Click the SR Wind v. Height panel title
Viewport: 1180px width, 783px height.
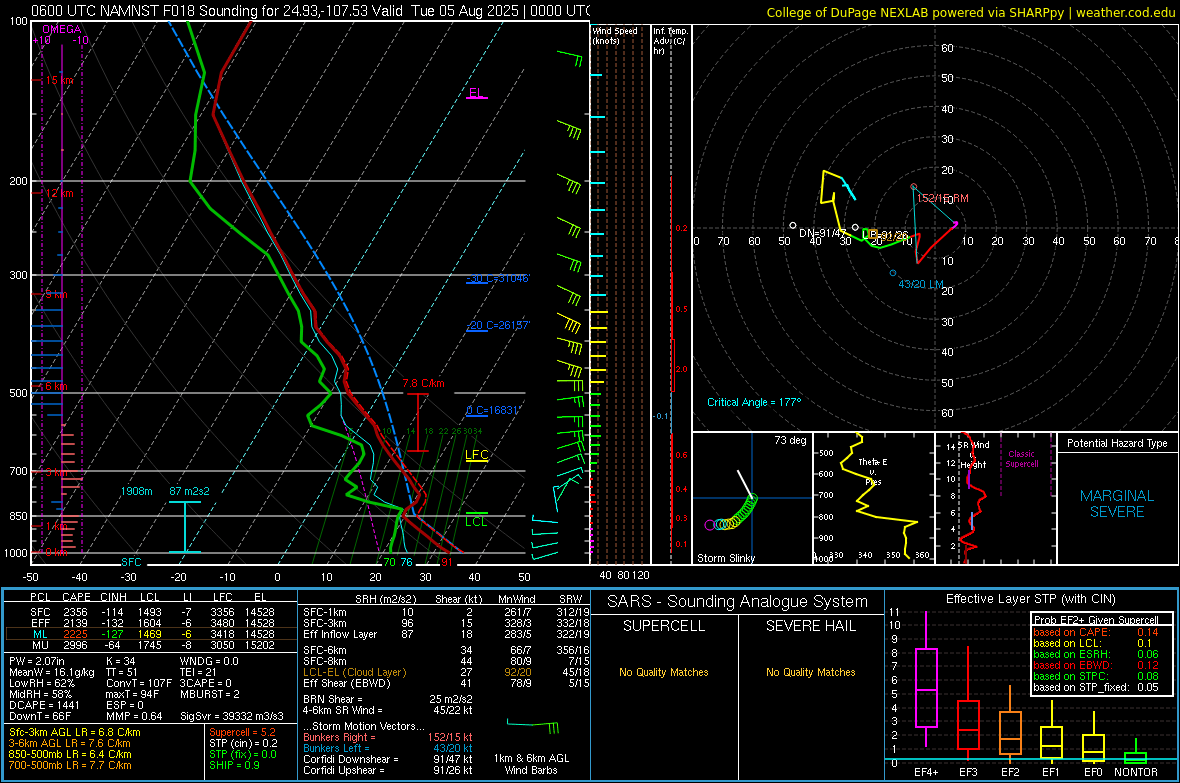(974, 455)
